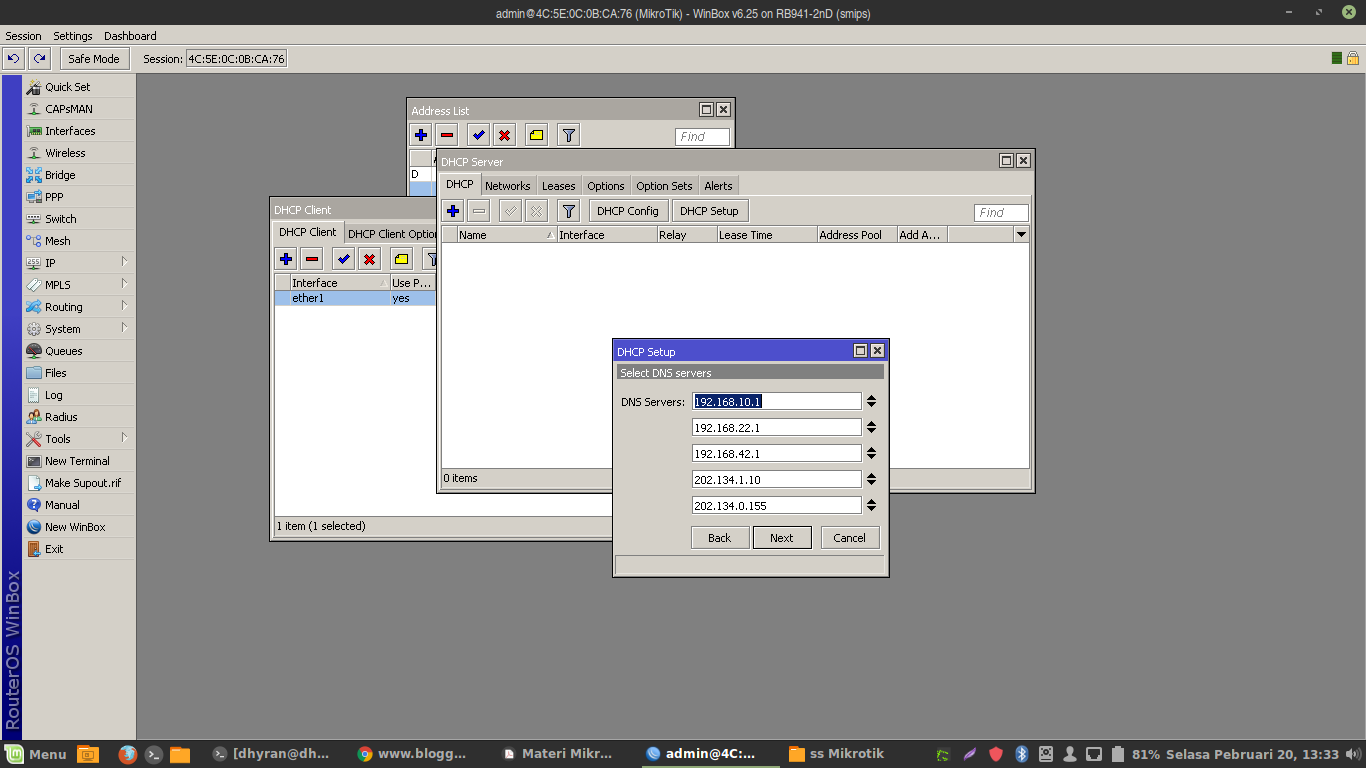The image size is (1366, 768).
Task: Open Firefox from the taskbar
Action: click(127, 754)
